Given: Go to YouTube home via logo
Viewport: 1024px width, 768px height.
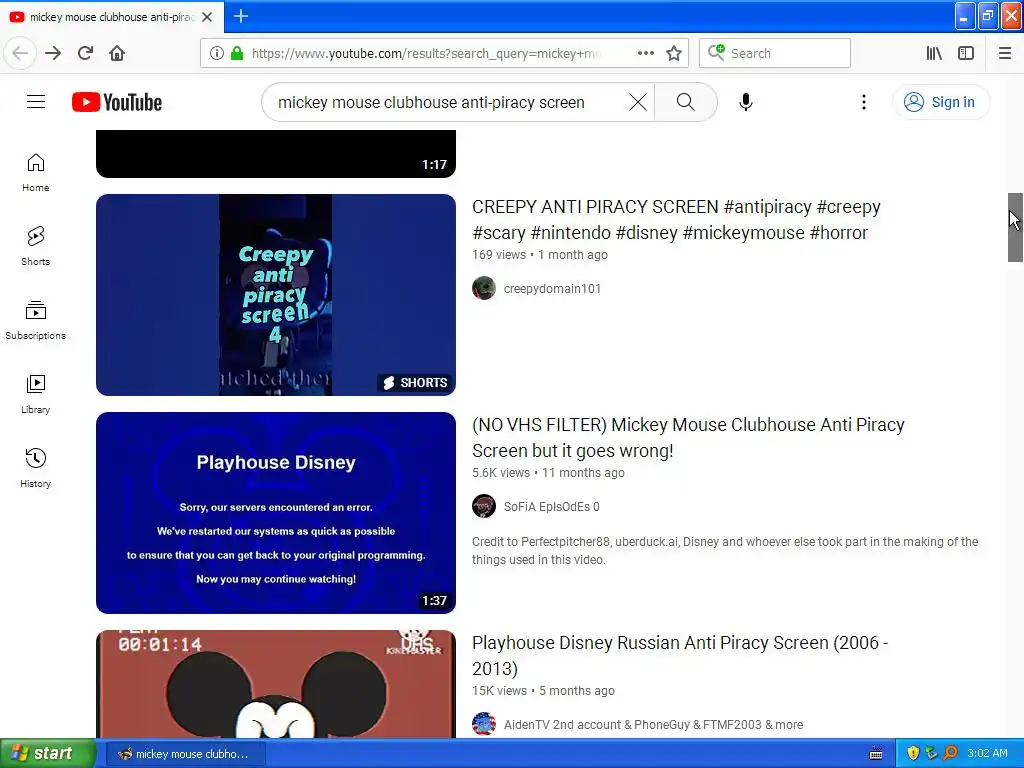Looking at the screenshot, I should (117, 103).
